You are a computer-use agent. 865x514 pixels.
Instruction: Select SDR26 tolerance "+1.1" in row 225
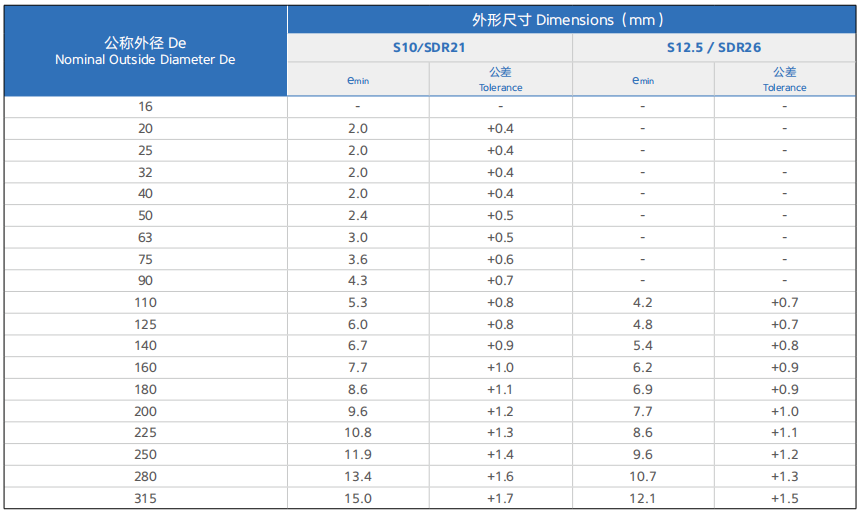[x=784, y=433]
